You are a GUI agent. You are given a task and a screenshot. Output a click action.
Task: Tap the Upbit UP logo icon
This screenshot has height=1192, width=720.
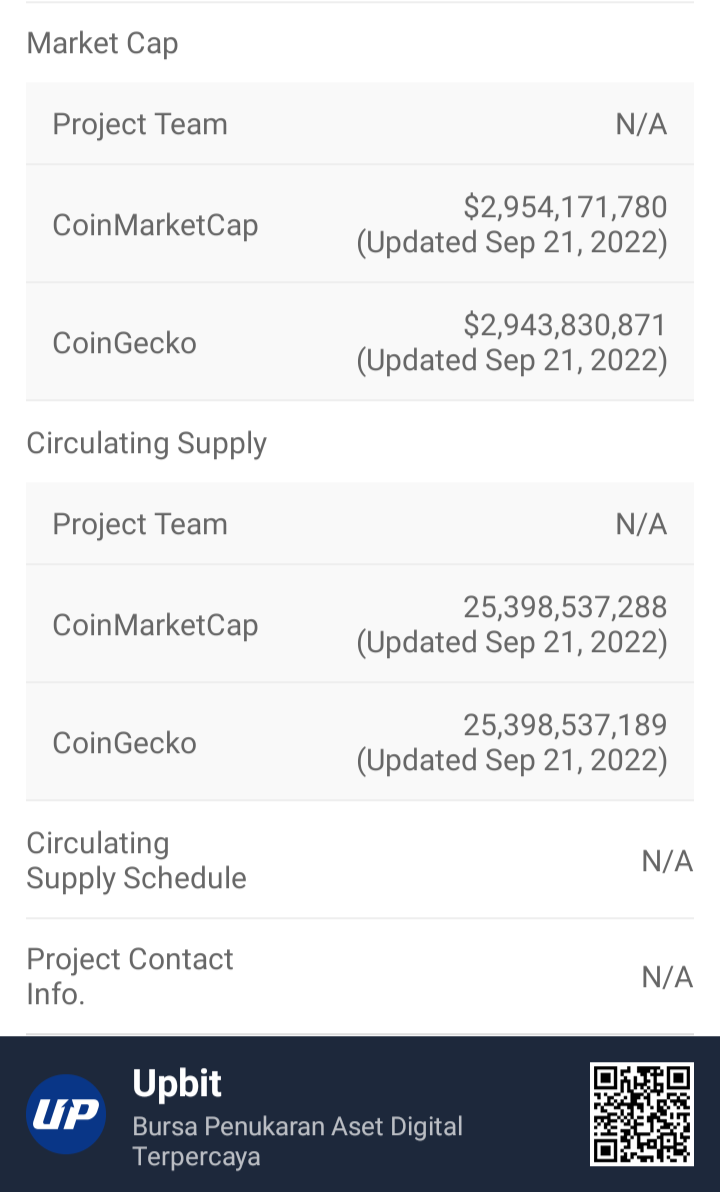pyautogui.click(x=66, y=1114)
